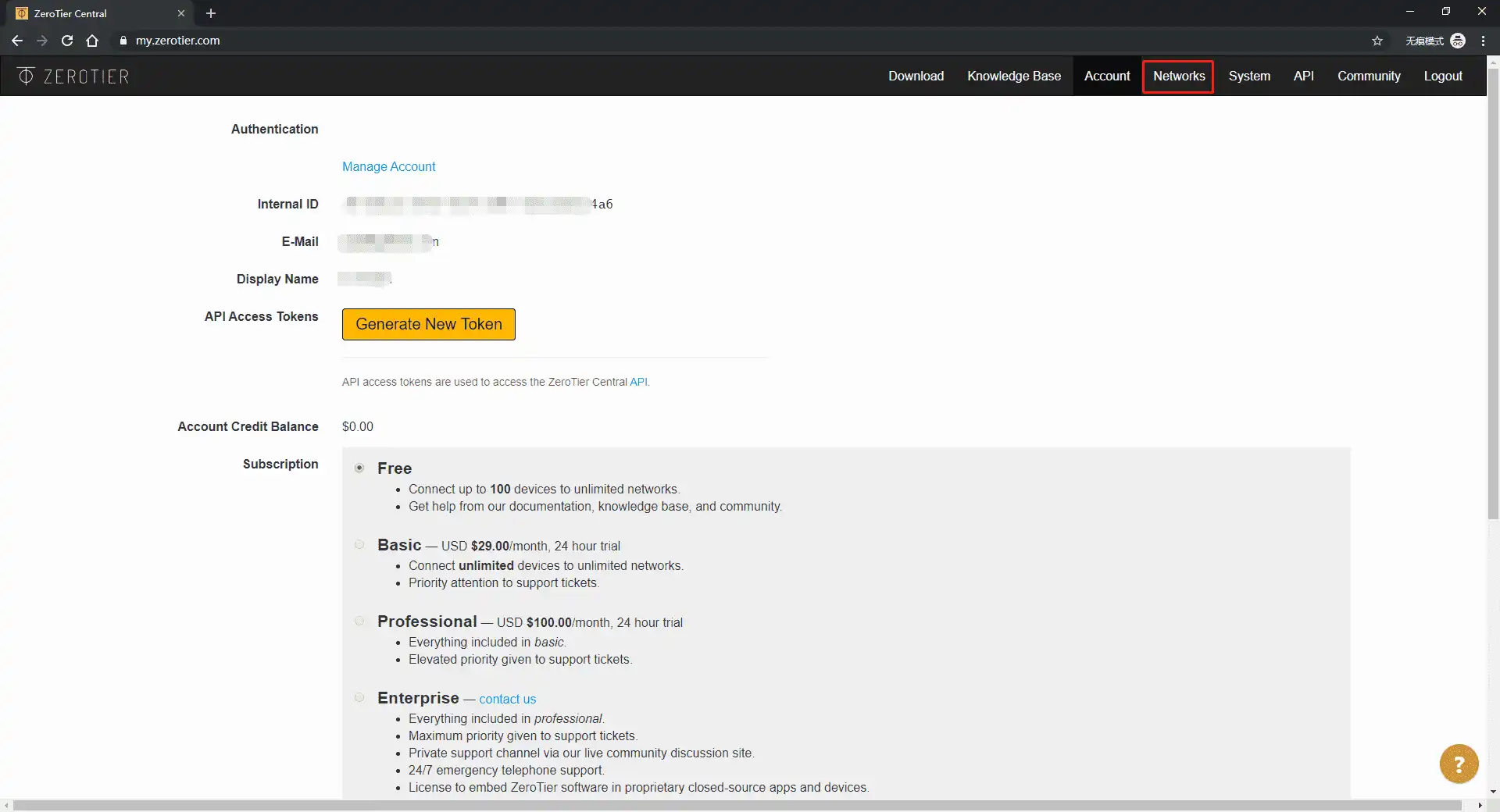Click the browser forward arrow
The width and height of the screenshot is (1500, 812).
point(42,41)
